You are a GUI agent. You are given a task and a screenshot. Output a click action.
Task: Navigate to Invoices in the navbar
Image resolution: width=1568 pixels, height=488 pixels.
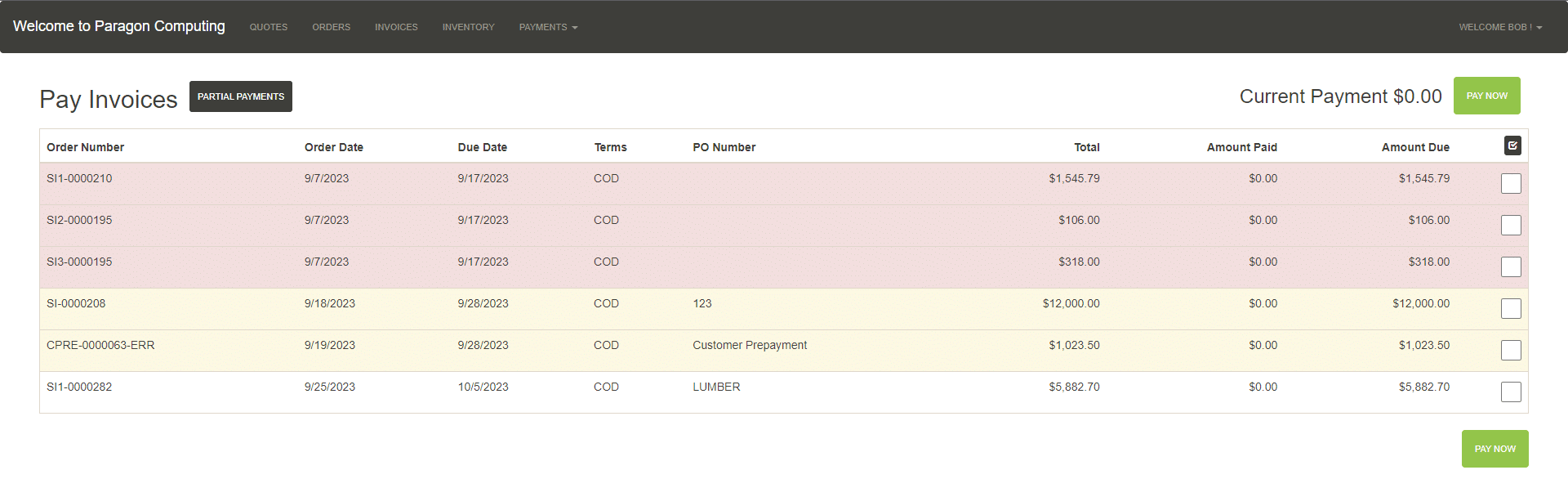[x=396, y=27]
